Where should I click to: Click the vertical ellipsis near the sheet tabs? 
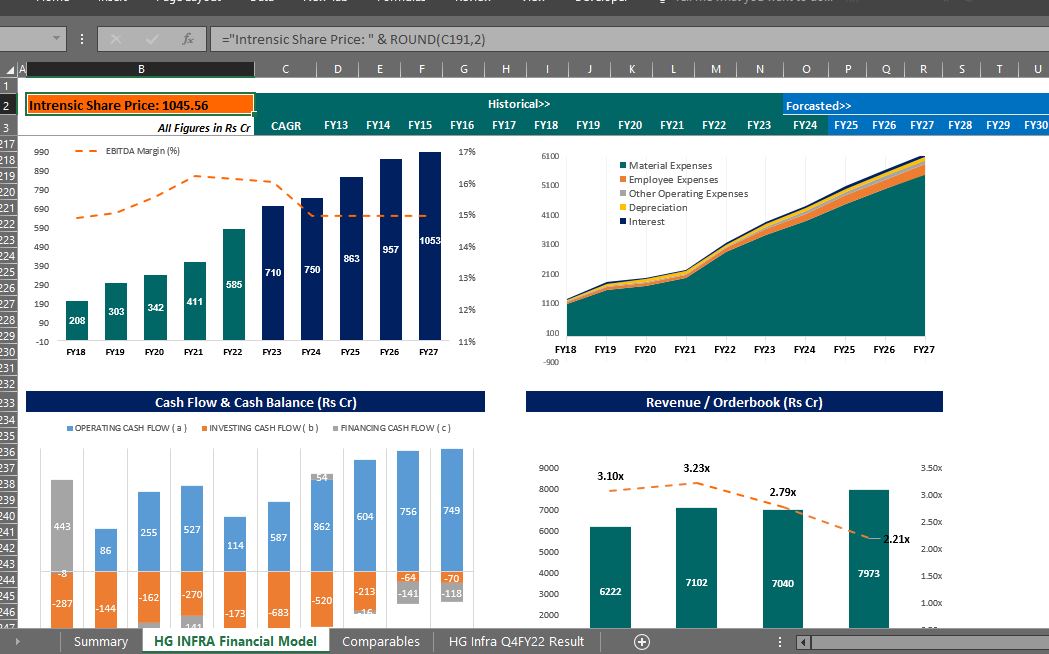pos(777,641)
